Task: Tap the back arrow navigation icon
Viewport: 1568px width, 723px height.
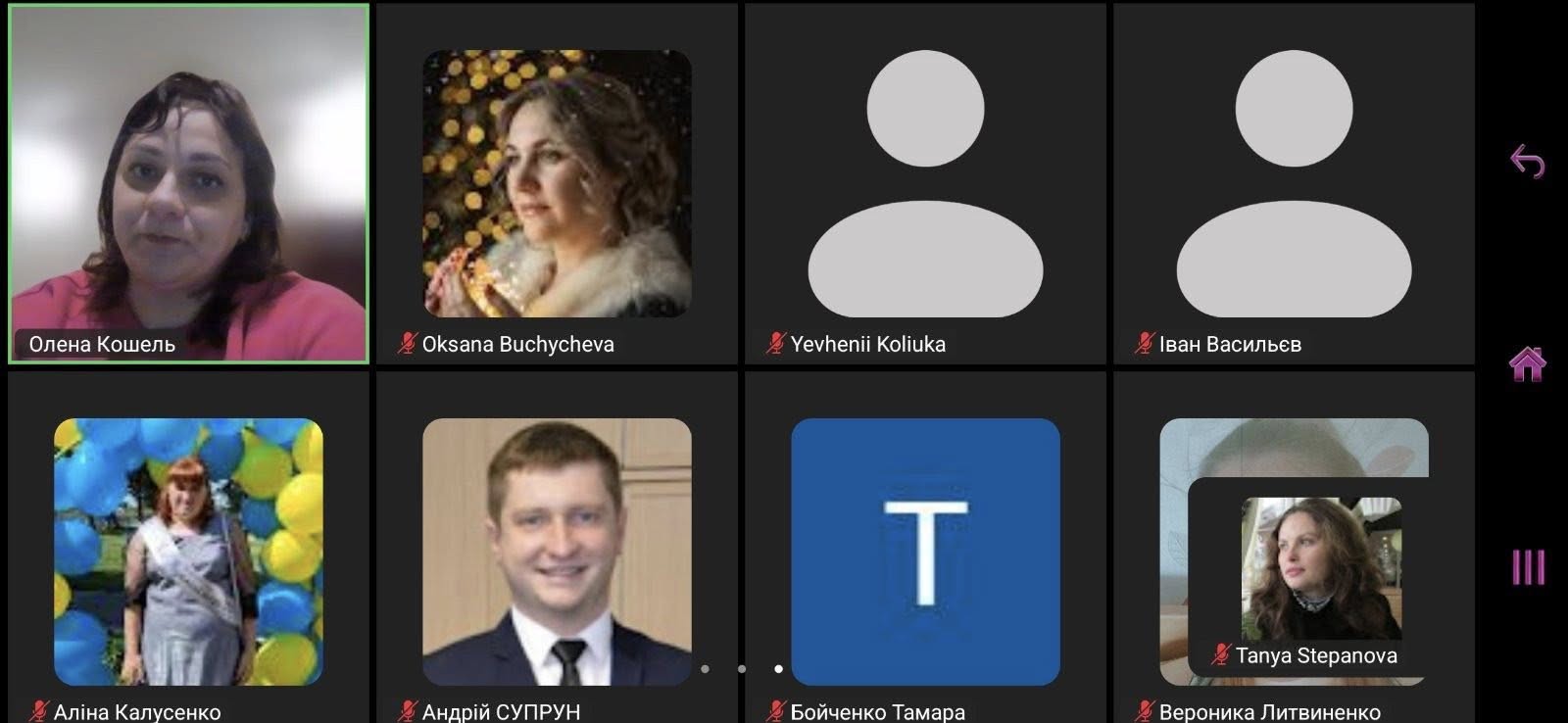Action: point(1527,162)
